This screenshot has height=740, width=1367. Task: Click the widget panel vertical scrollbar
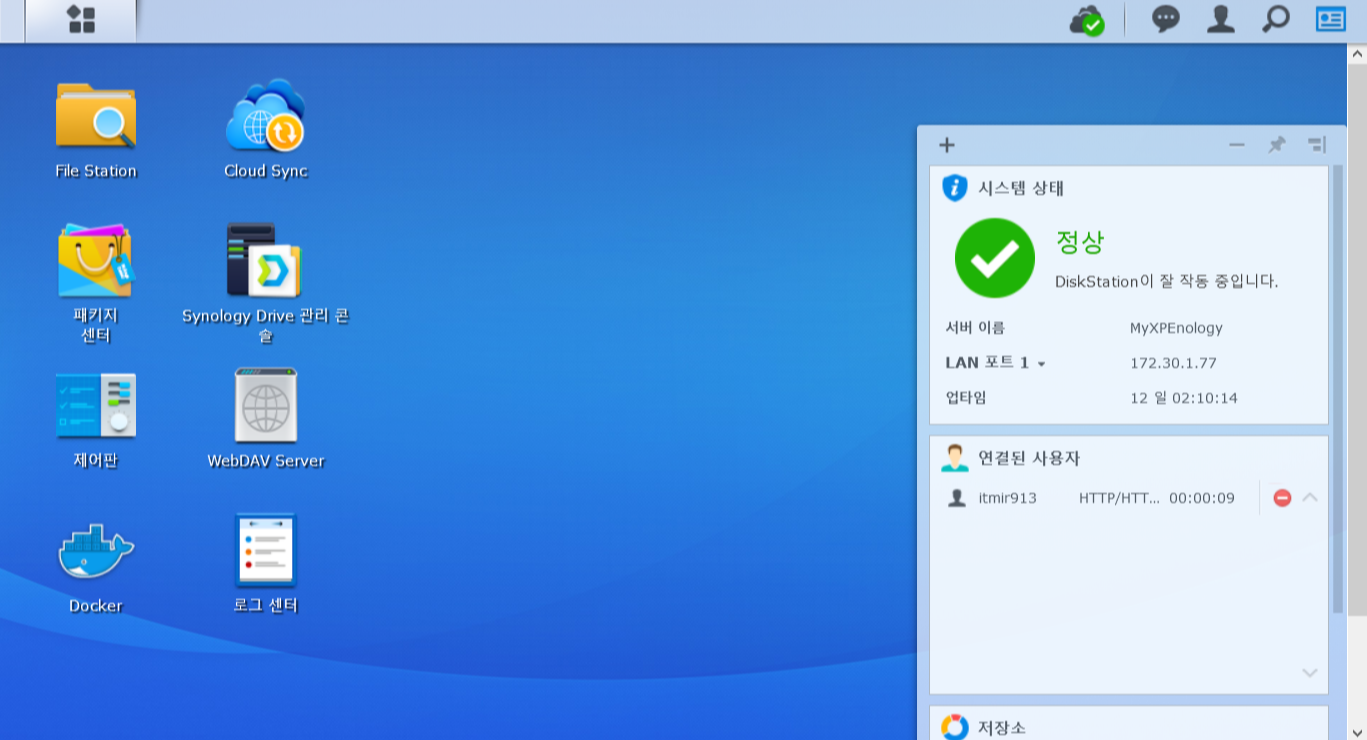(x=1338, y=390)
